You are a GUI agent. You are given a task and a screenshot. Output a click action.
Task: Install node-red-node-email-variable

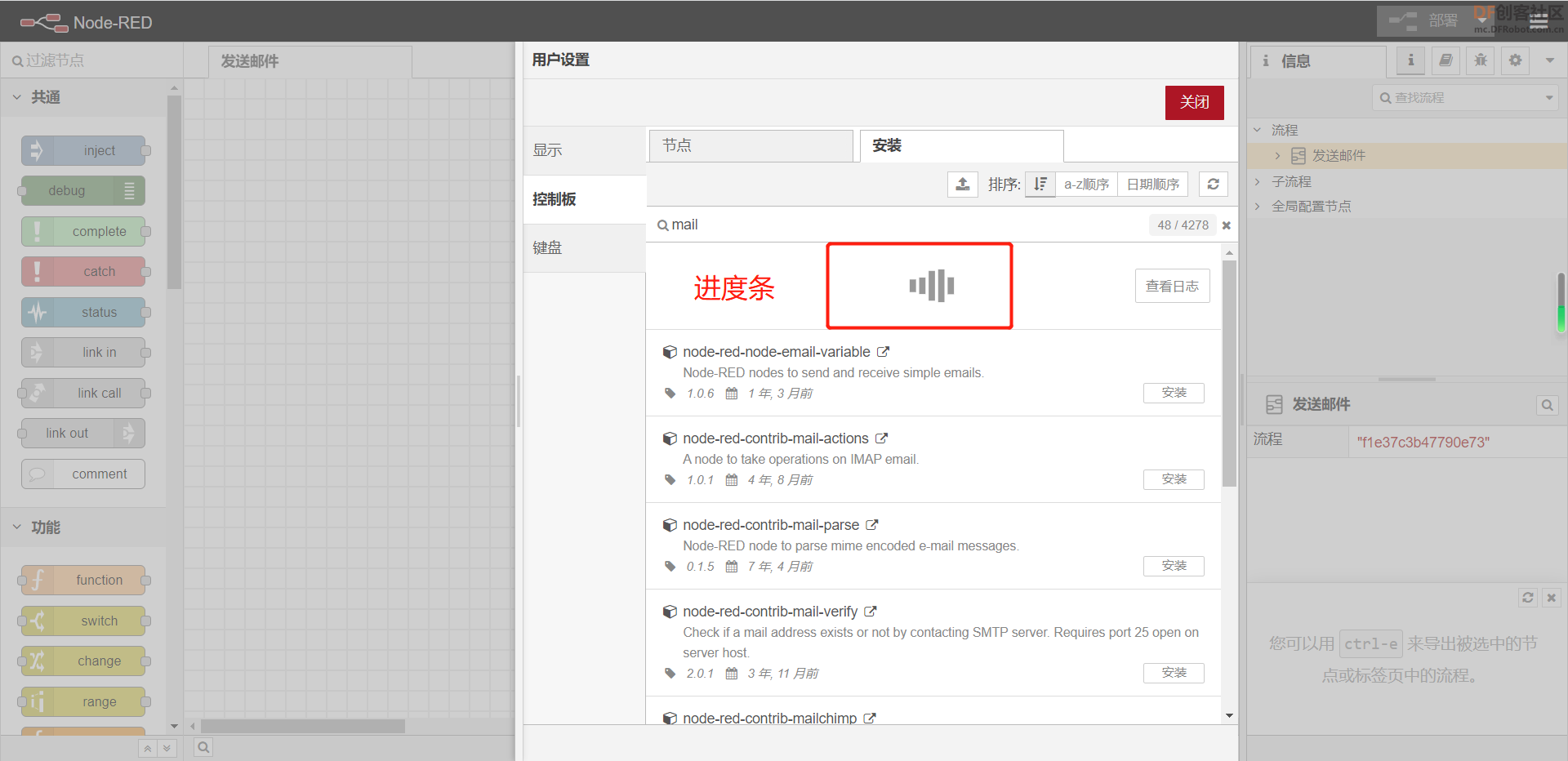pos(1174,393)
